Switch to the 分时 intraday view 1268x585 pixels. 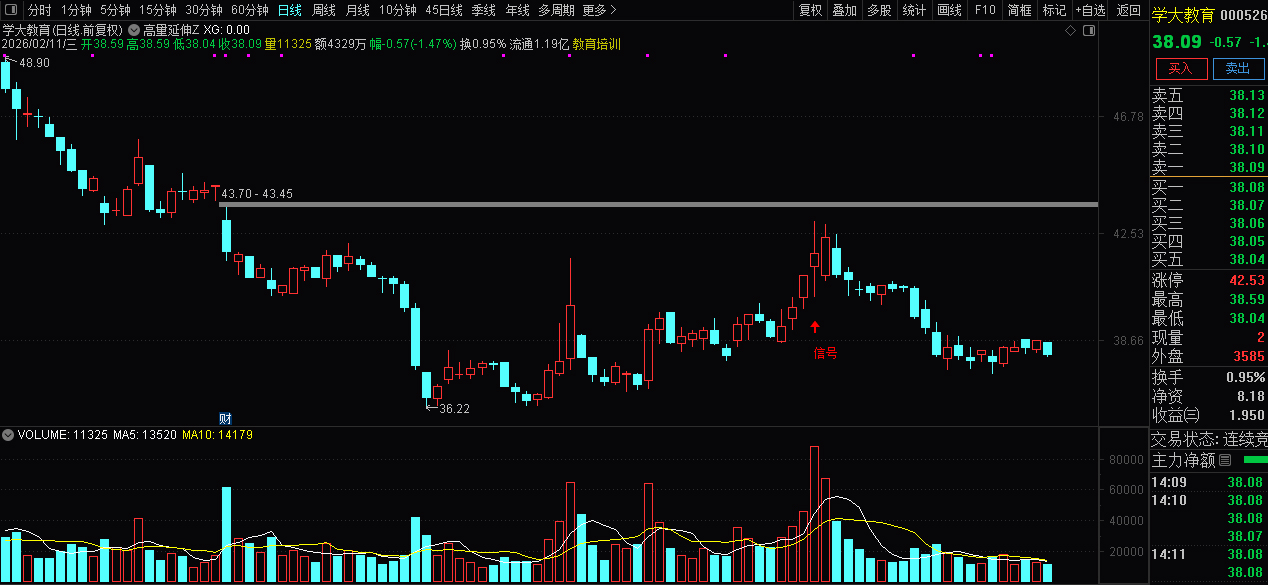(39, 10)
